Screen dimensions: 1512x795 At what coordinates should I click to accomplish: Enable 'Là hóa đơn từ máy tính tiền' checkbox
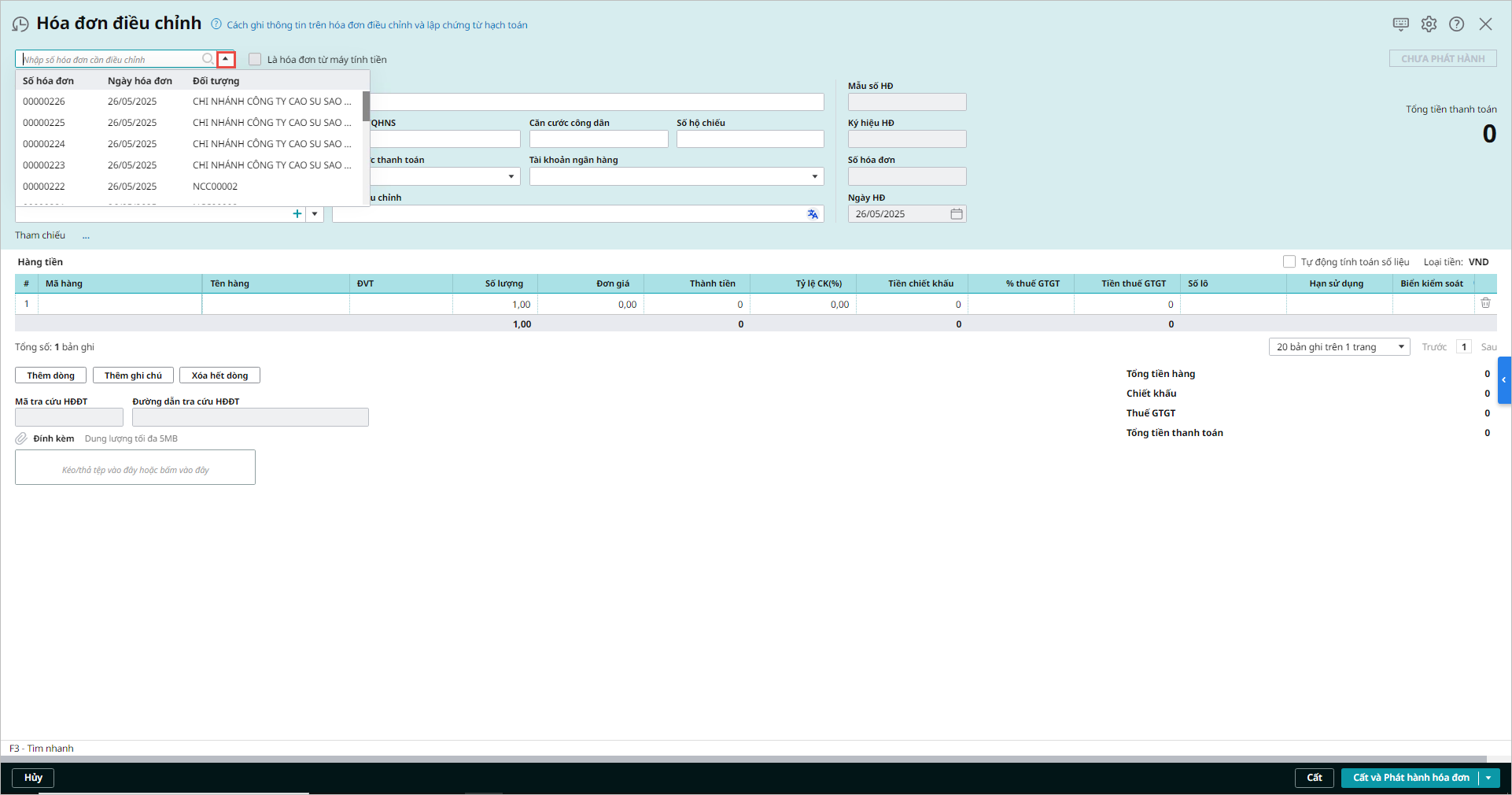pyautogui.click(x=255, y=59)
